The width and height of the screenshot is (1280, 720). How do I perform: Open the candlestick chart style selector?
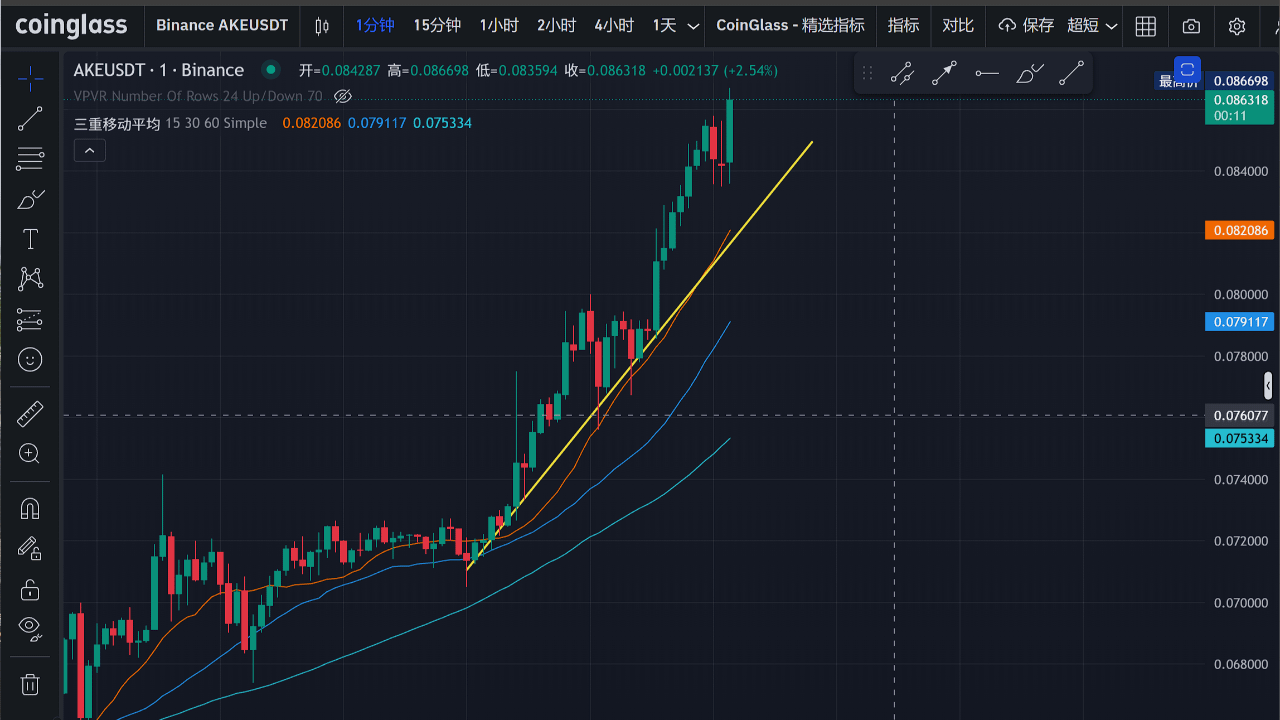[322, 26]
